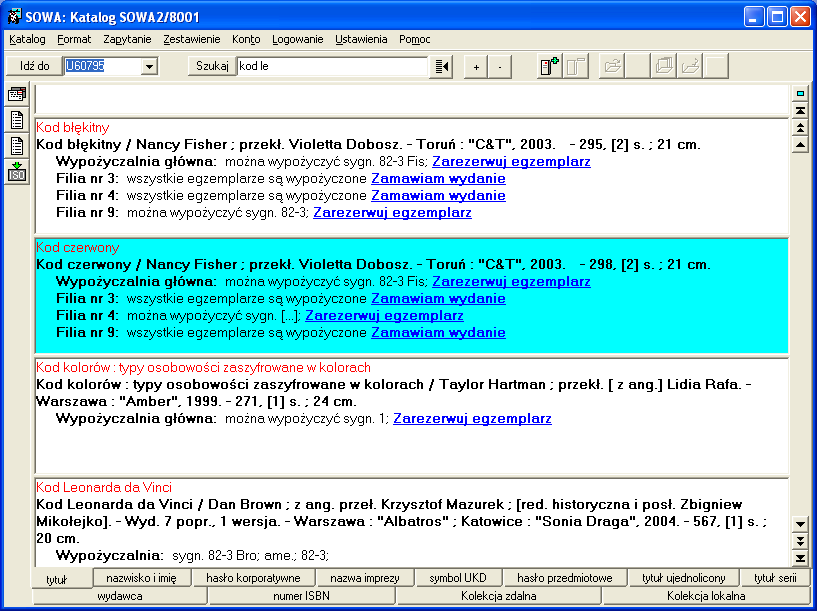Viewport: 817px width, 611px height.
Task: Order Kod błękitny edition at Filia nr 4
Action: [x=438, y=196]
